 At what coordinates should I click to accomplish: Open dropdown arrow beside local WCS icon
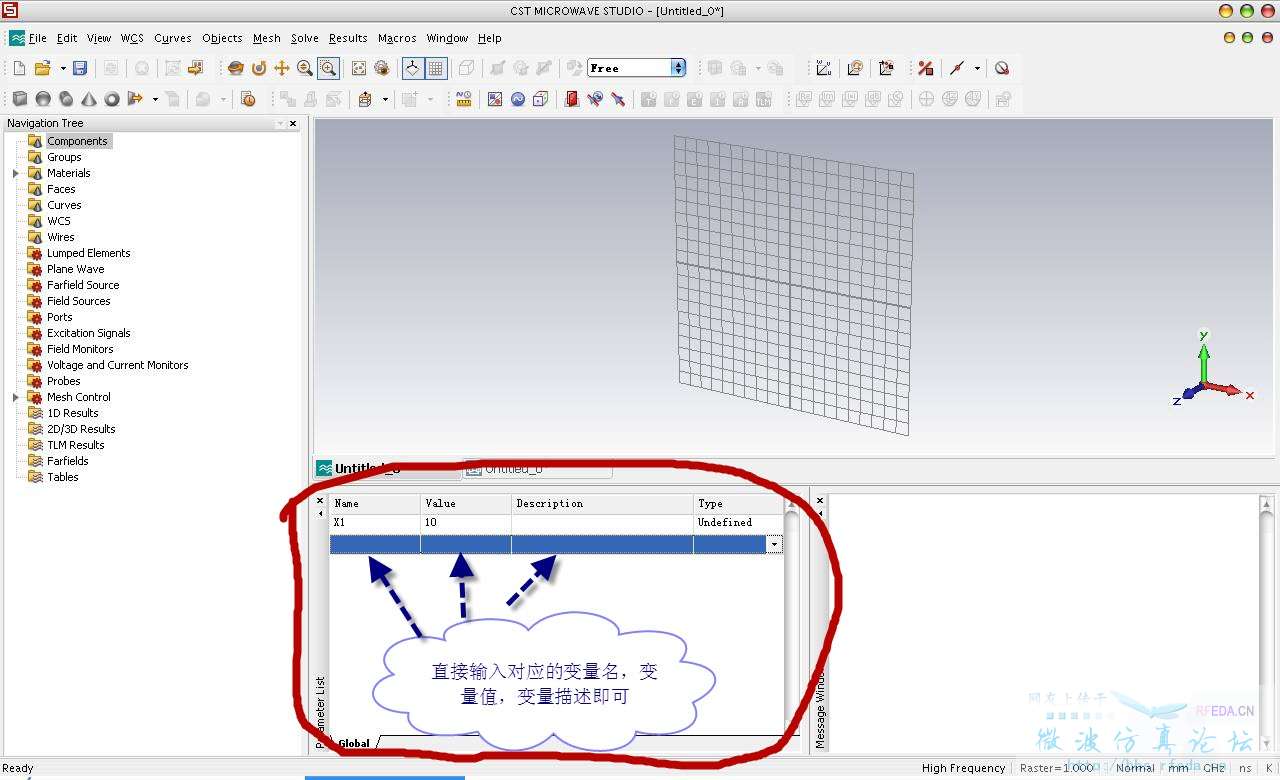point(385,99)
